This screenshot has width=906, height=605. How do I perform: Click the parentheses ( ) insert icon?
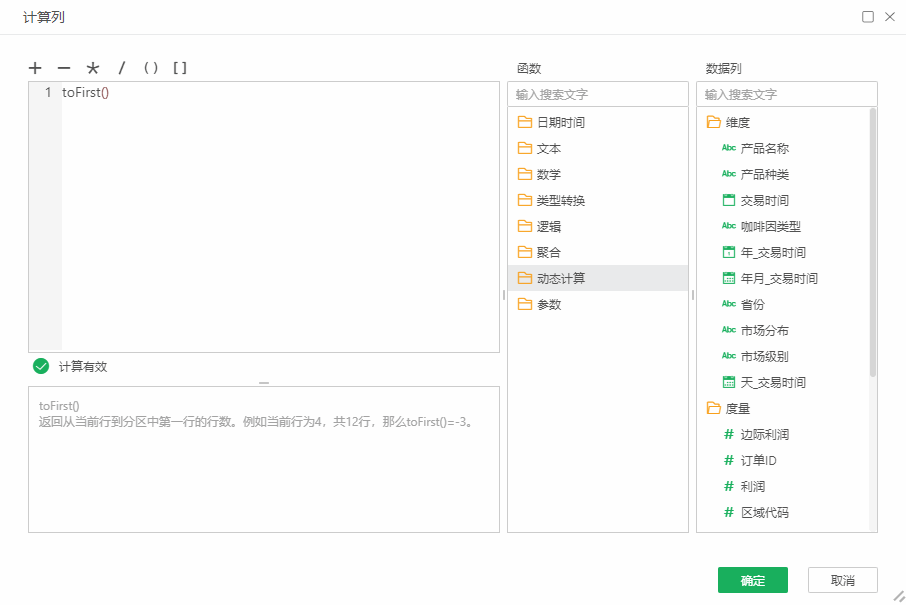point(151,68)
